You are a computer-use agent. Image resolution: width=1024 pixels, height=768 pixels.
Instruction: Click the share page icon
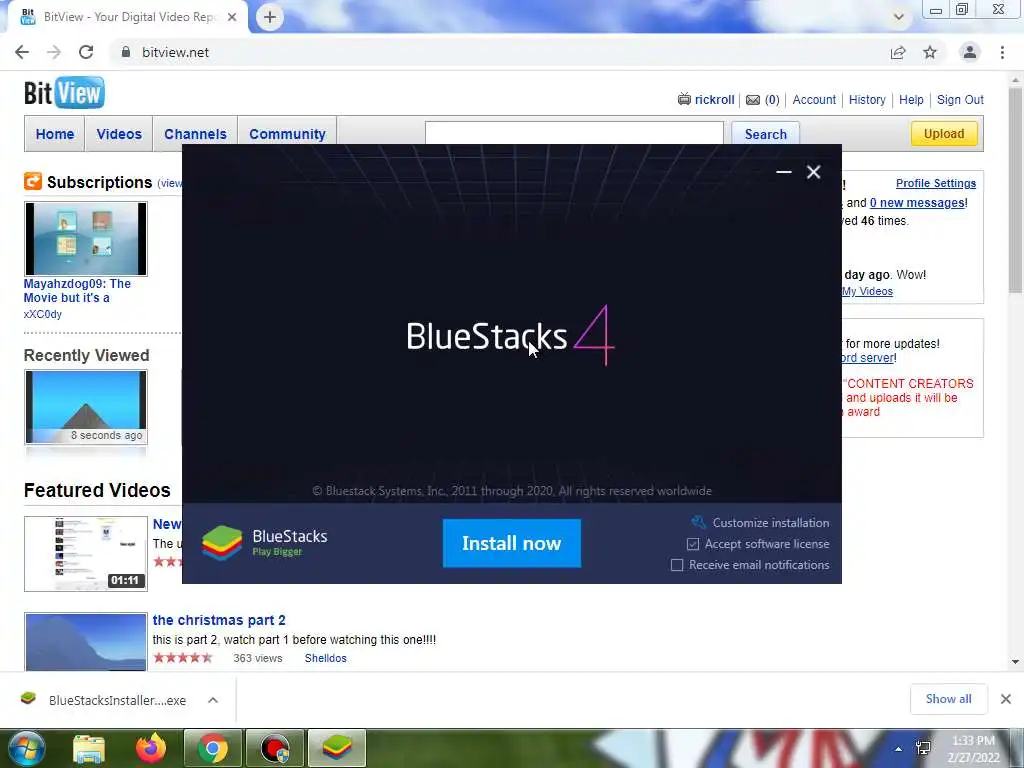pyautogui.click(x=898, y=52)
